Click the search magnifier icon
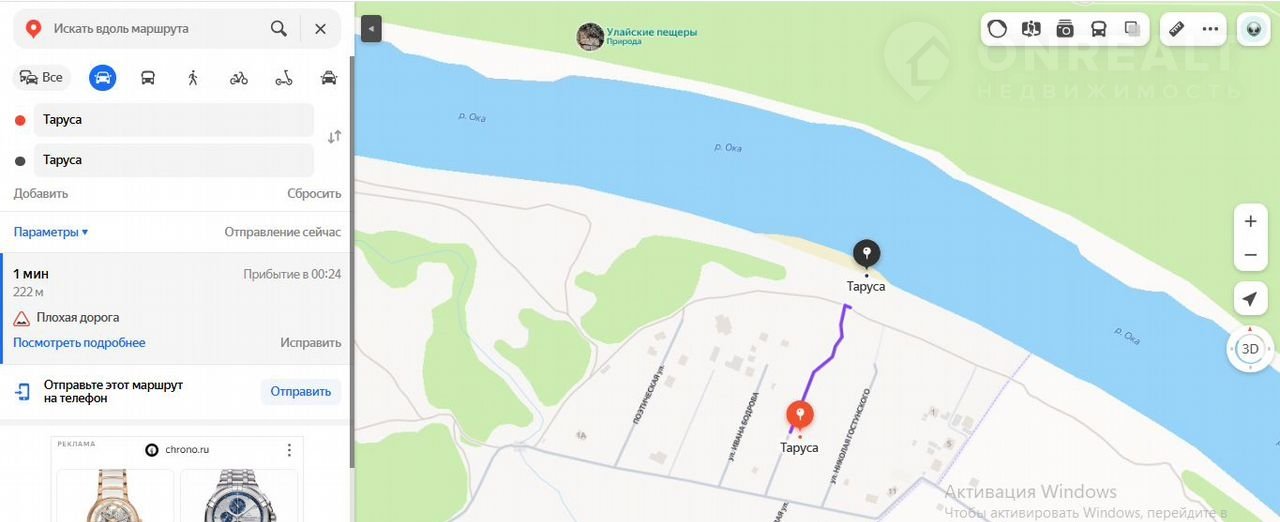The image size is (1280, 522). 279,29
